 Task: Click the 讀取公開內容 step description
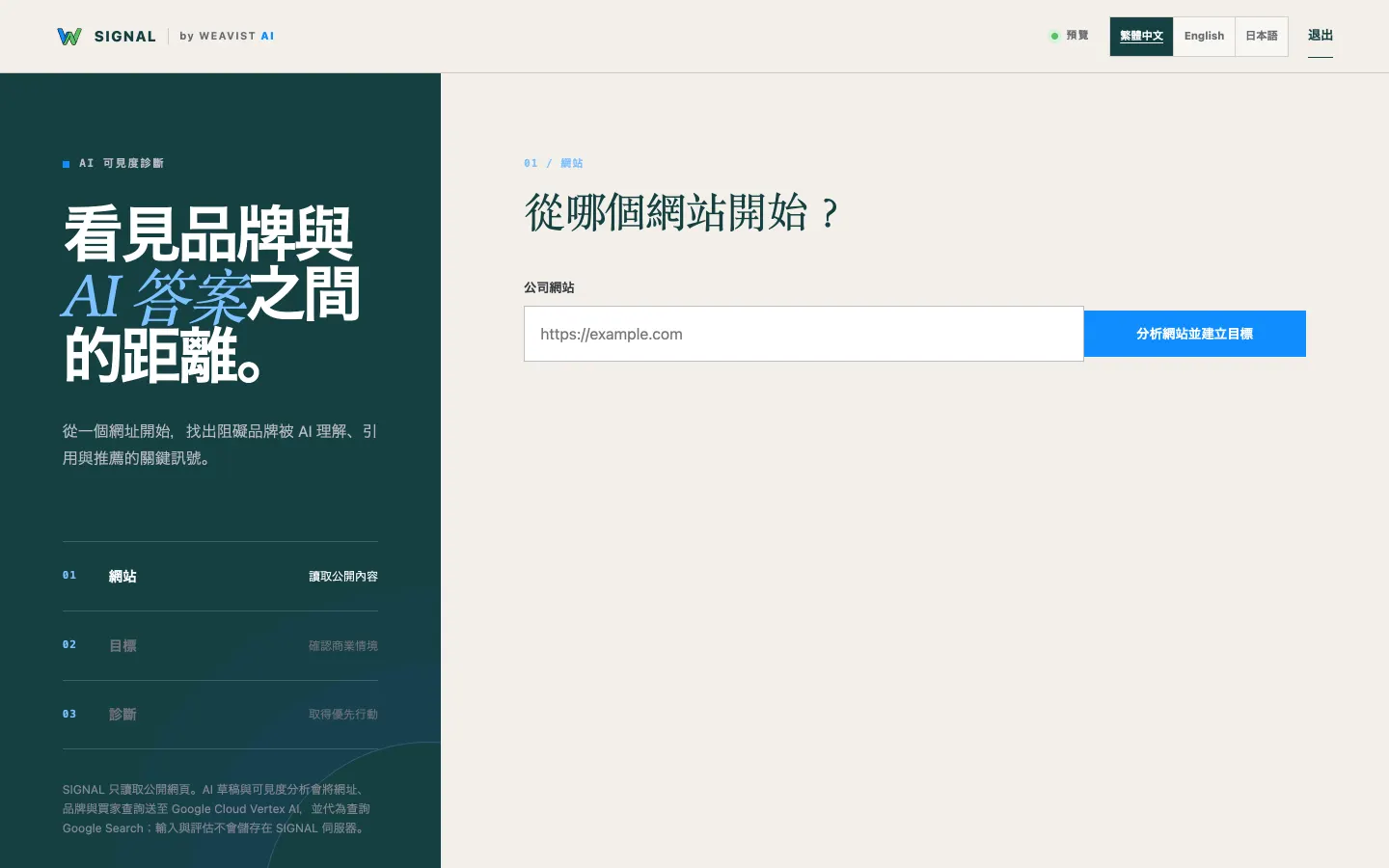[x=343, y=577]
